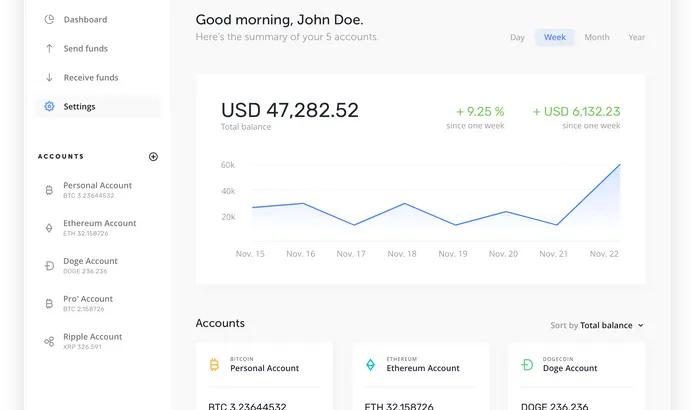Click the Pro' Account Bitcoin icon

point(49,304)
